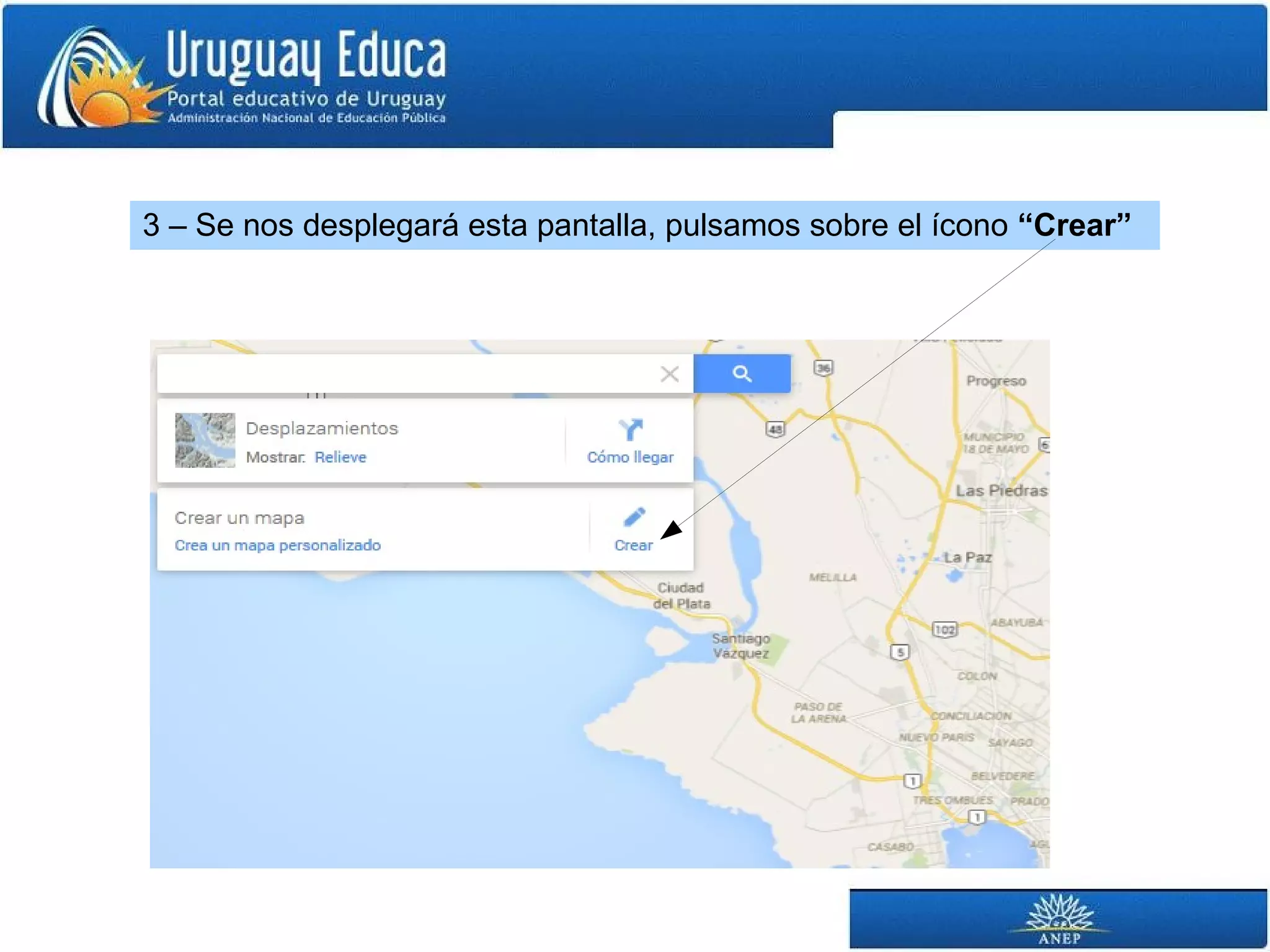
Task: Click the Mostrar label
Action: coord(275,457)
